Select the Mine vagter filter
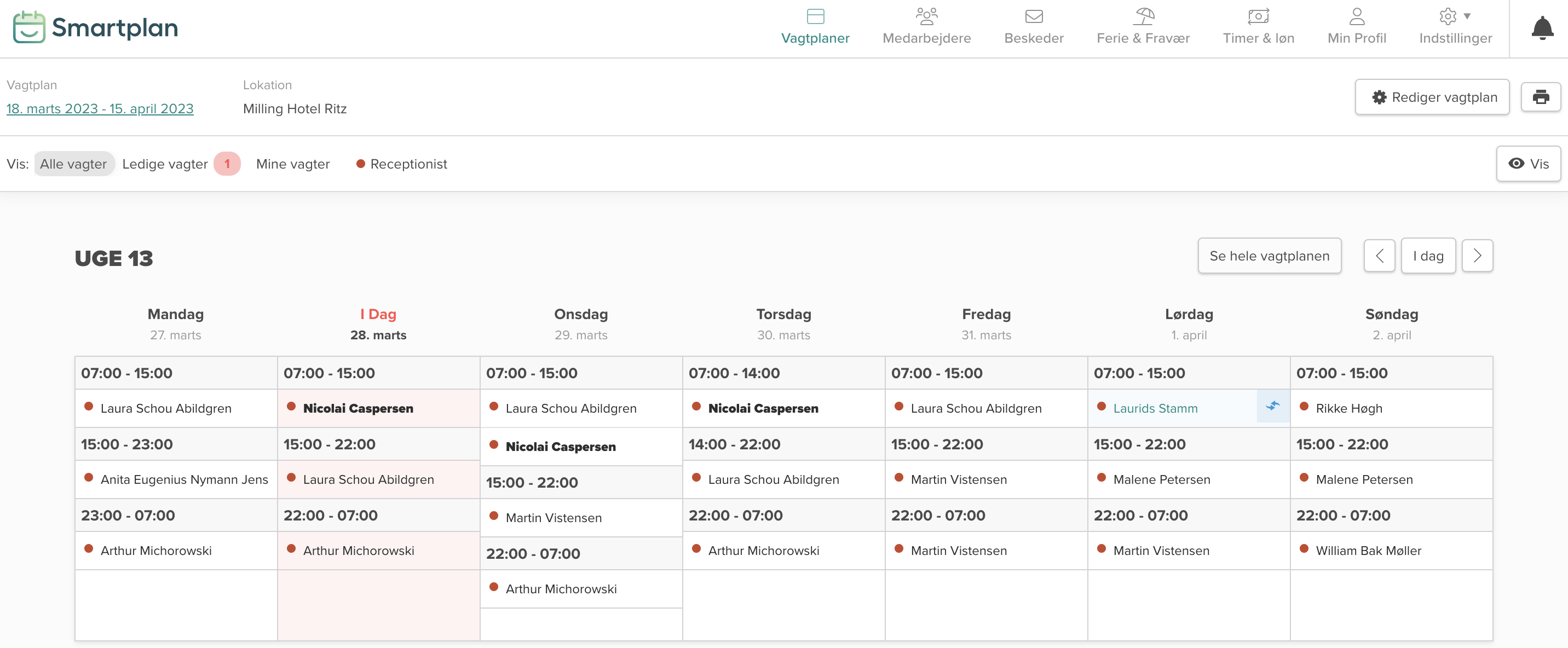Screen dimensions: 1568x648 292,164
